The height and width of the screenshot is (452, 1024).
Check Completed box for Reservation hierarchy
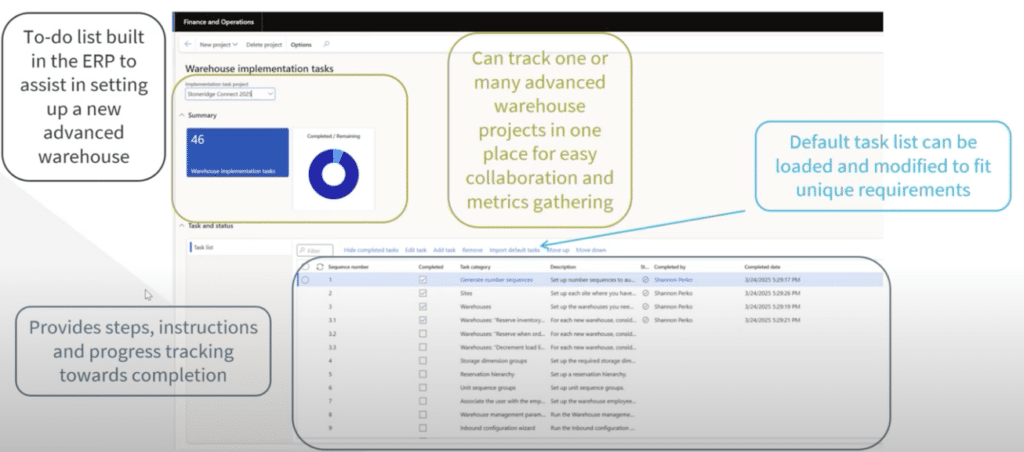click(x=424, y=373)
